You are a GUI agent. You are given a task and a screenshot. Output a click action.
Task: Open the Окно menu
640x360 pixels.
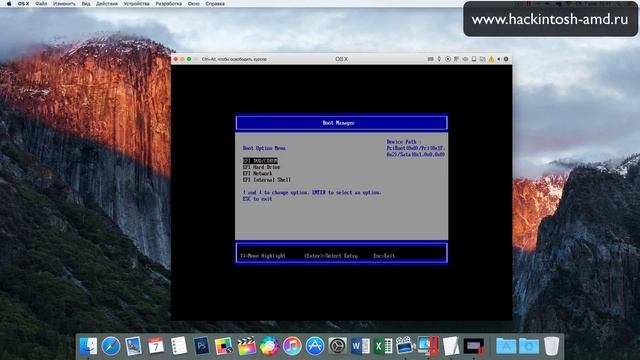pyautogui.click(x=193, y=4)
